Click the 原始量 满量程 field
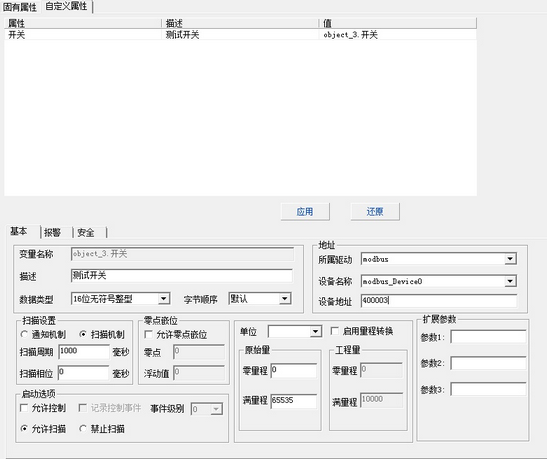This screenshot has height=459, width=547. pyautogui.click(x=294, y=401)
